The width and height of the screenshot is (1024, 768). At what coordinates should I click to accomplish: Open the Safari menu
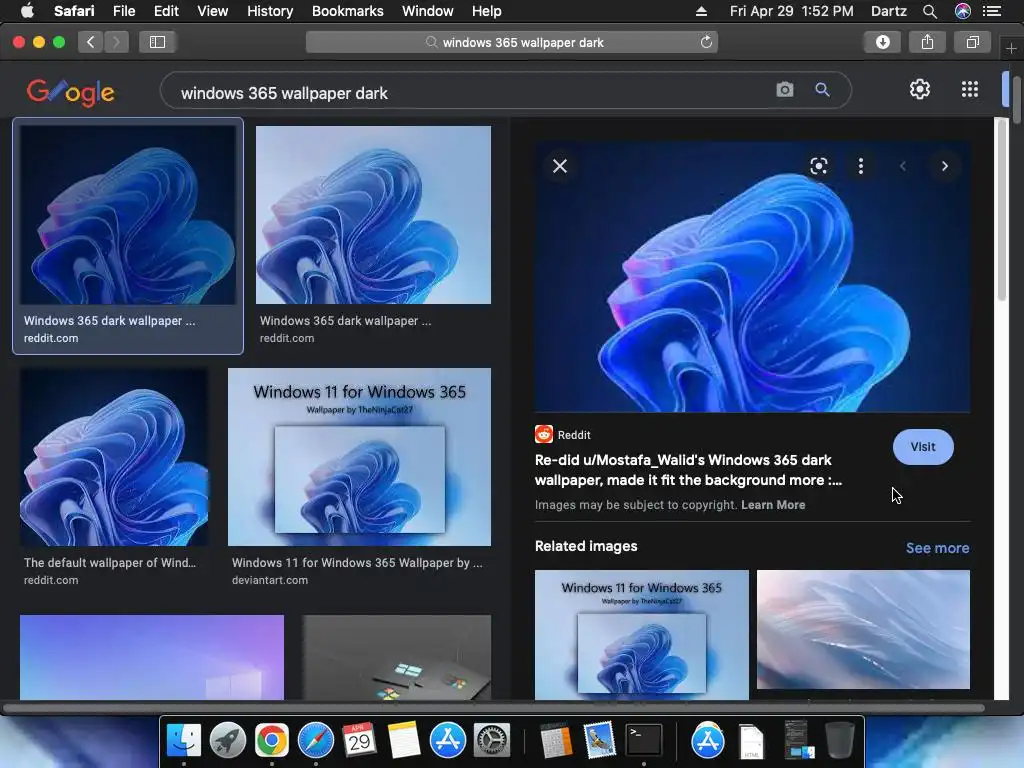pos(74,11)
